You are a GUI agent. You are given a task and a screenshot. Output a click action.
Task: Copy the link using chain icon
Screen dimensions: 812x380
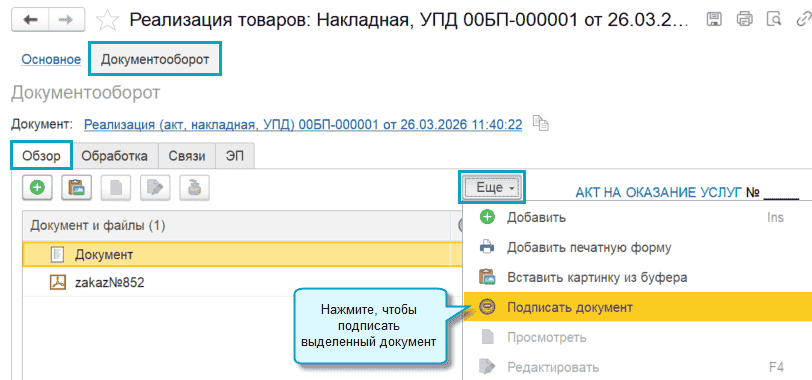(803, 20)
